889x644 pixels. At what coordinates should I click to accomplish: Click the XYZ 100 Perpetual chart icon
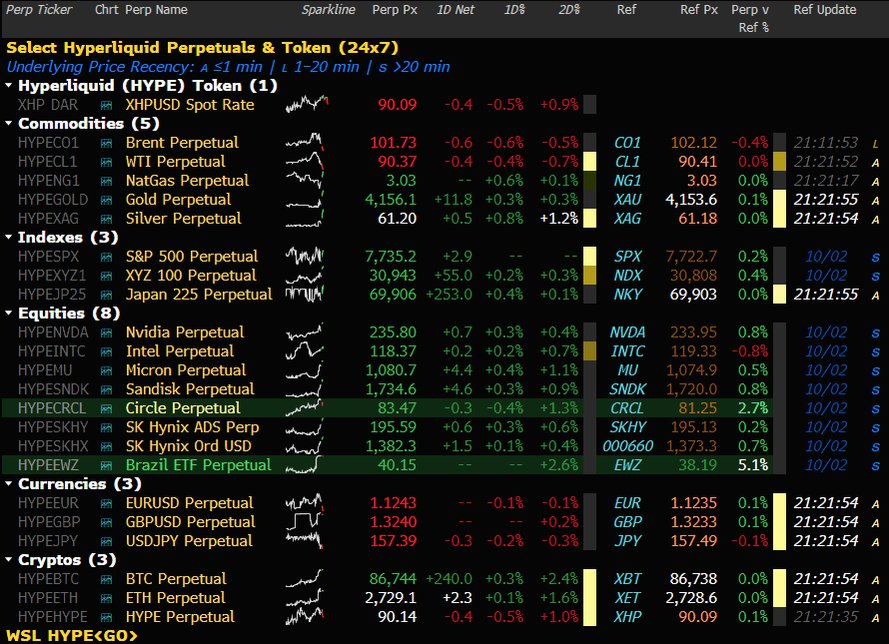tap(106, 276)
